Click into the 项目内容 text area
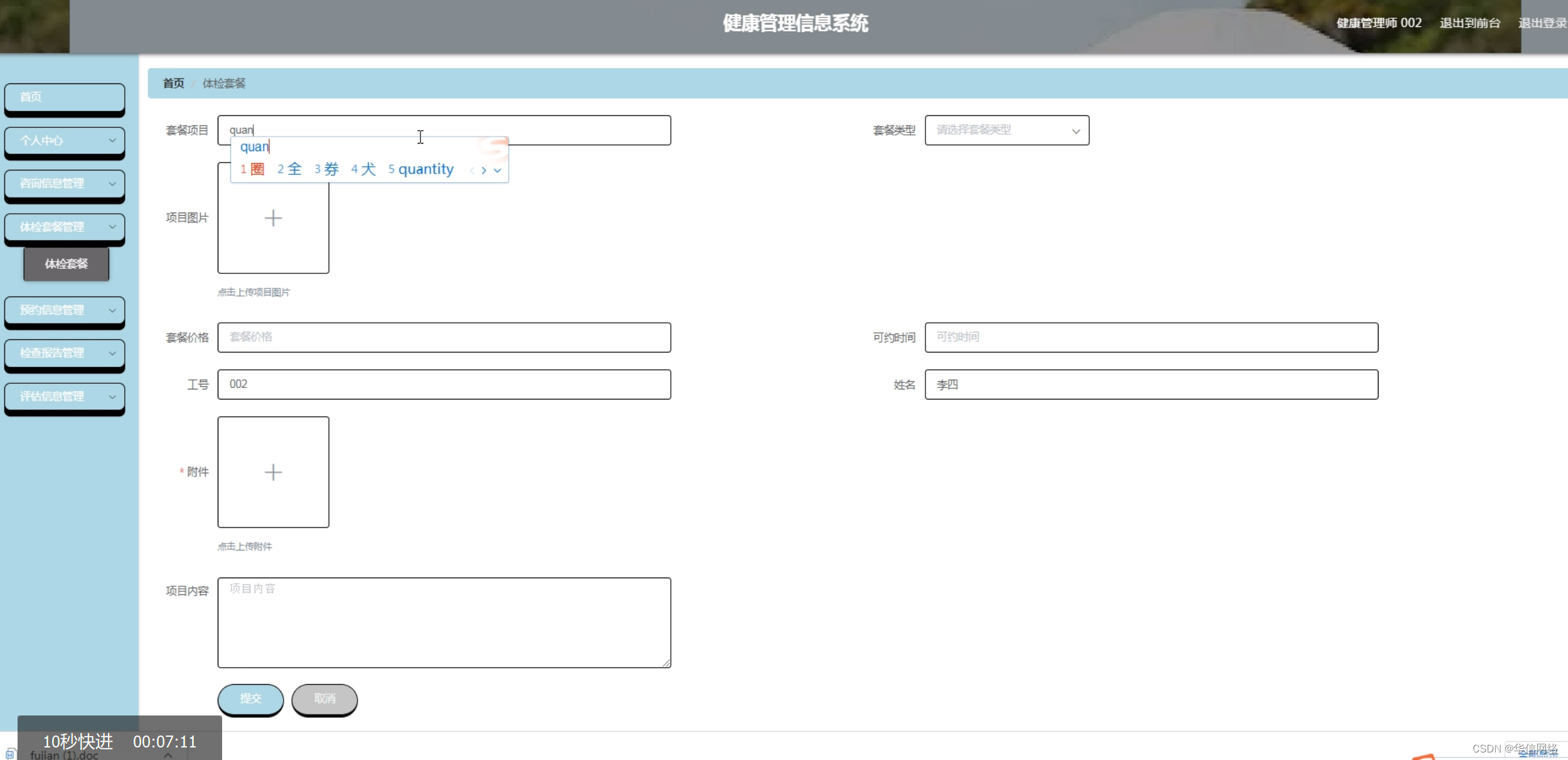The height and width of the screenshot is (760, 1568). (444, 622)
